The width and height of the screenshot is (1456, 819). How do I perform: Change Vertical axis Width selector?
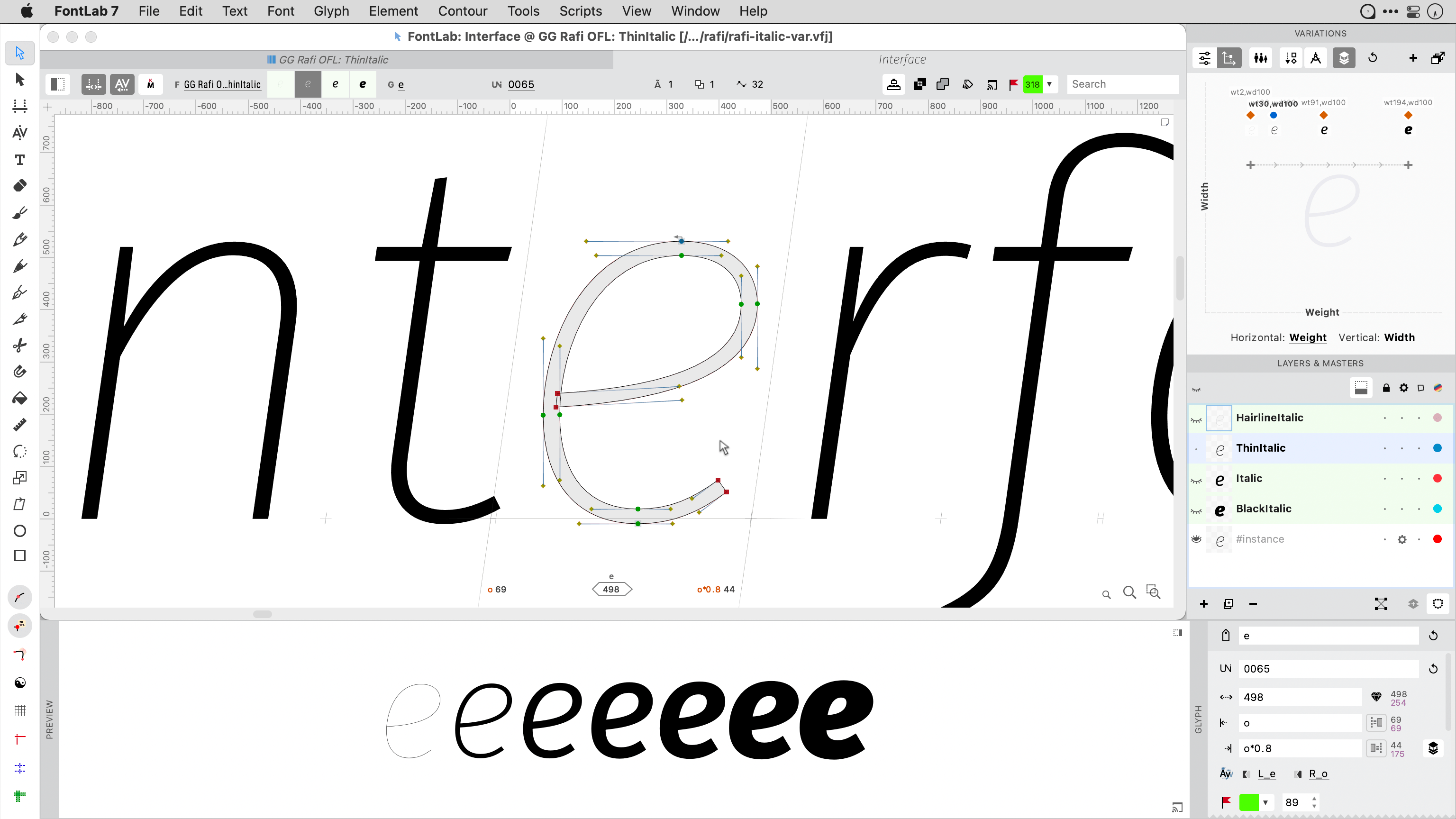tap(1400, 337)
